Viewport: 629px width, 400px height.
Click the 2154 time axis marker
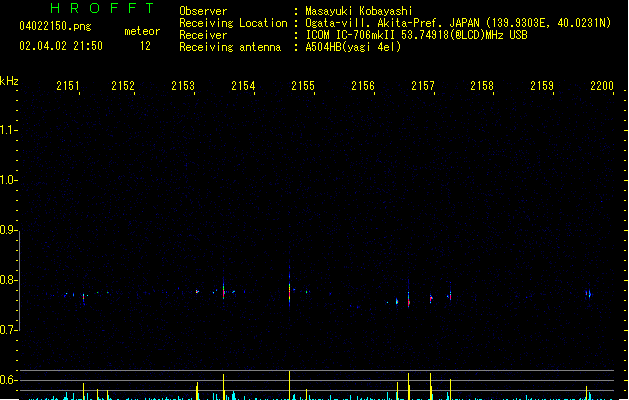243,85
